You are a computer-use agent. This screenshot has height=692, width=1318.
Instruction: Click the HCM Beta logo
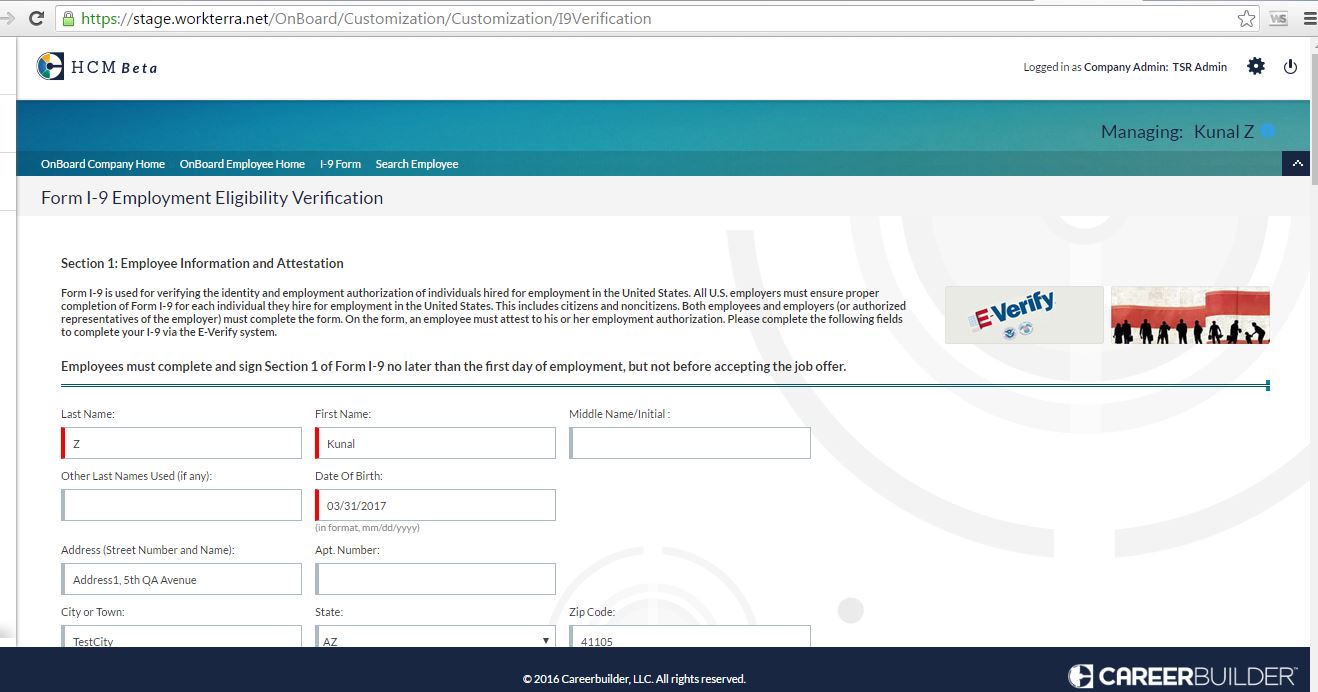tap(97, 67)
